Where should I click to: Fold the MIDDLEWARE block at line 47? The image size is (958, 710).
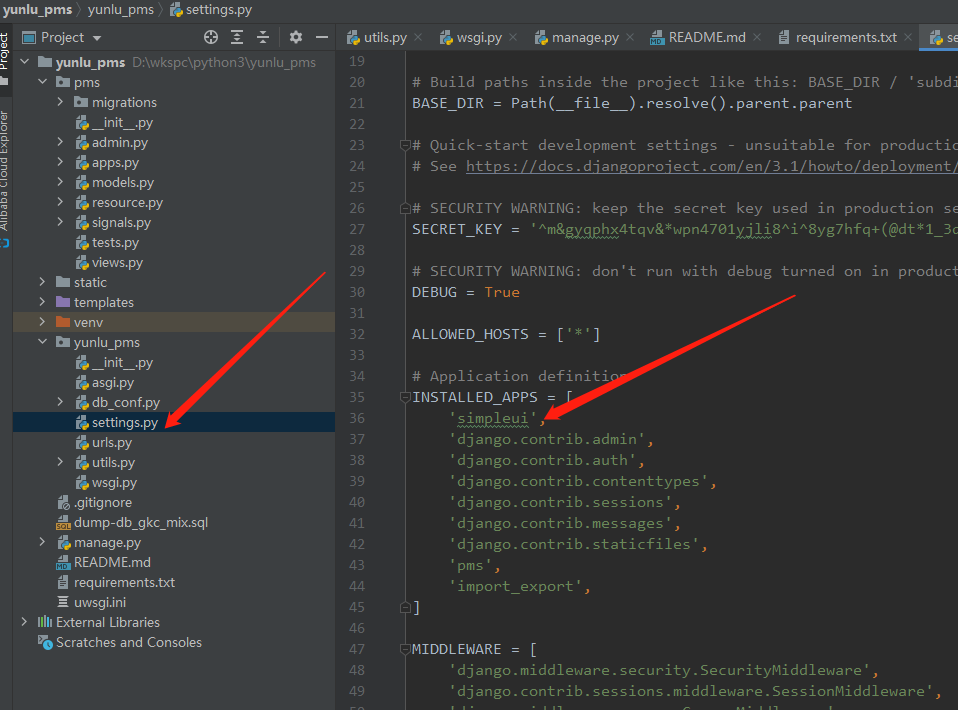(404, 649)
